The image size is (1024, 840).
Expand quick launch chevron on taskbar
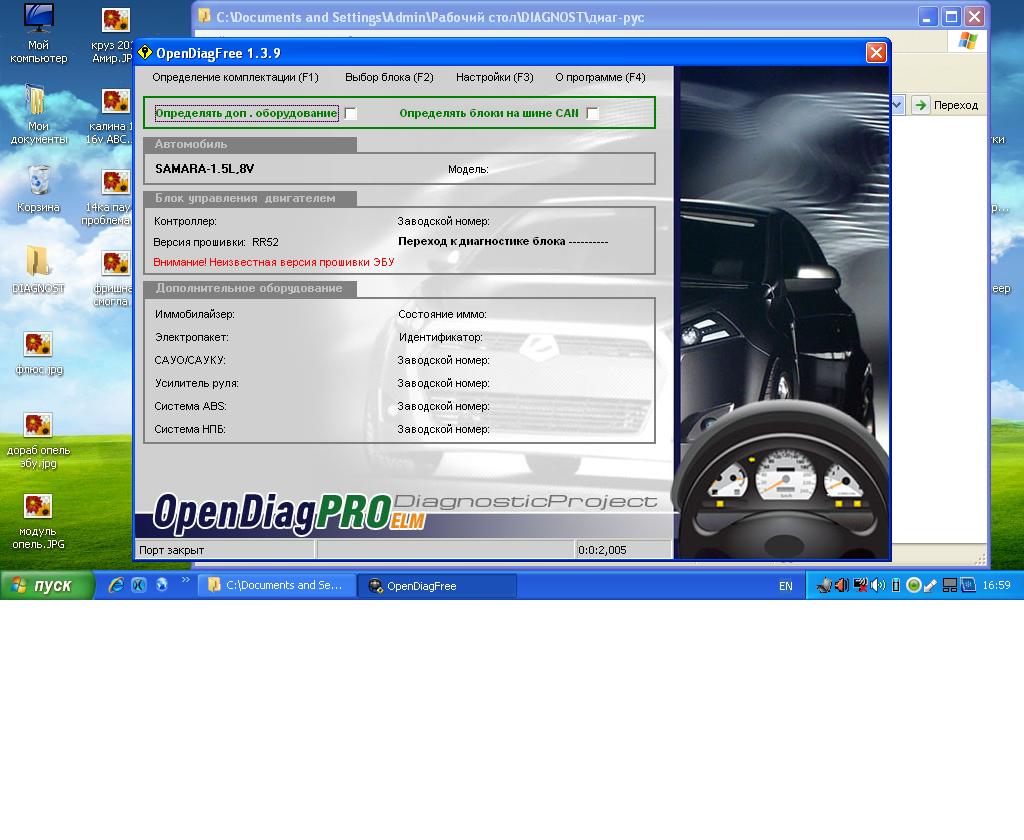(185, 579)
